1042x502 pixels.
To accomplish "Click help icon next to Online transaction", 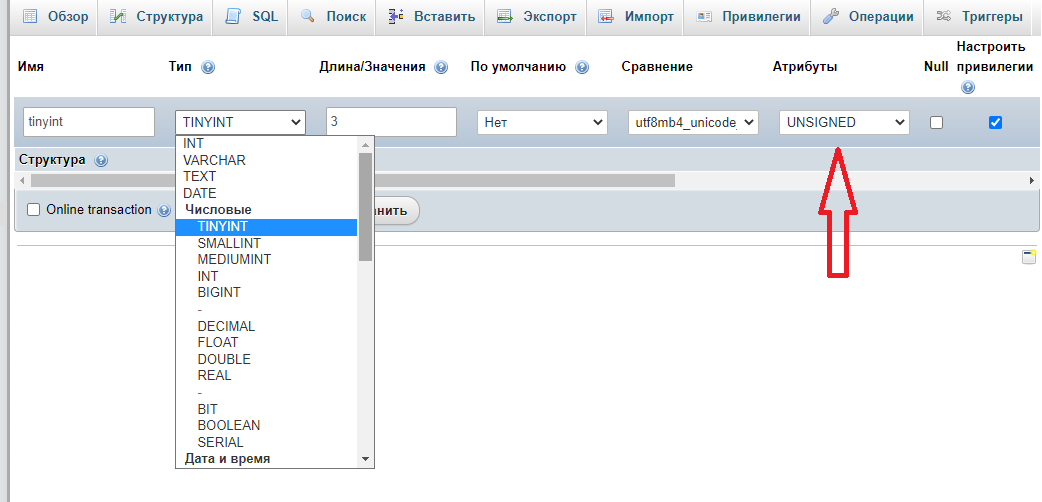I will point(164,210).
